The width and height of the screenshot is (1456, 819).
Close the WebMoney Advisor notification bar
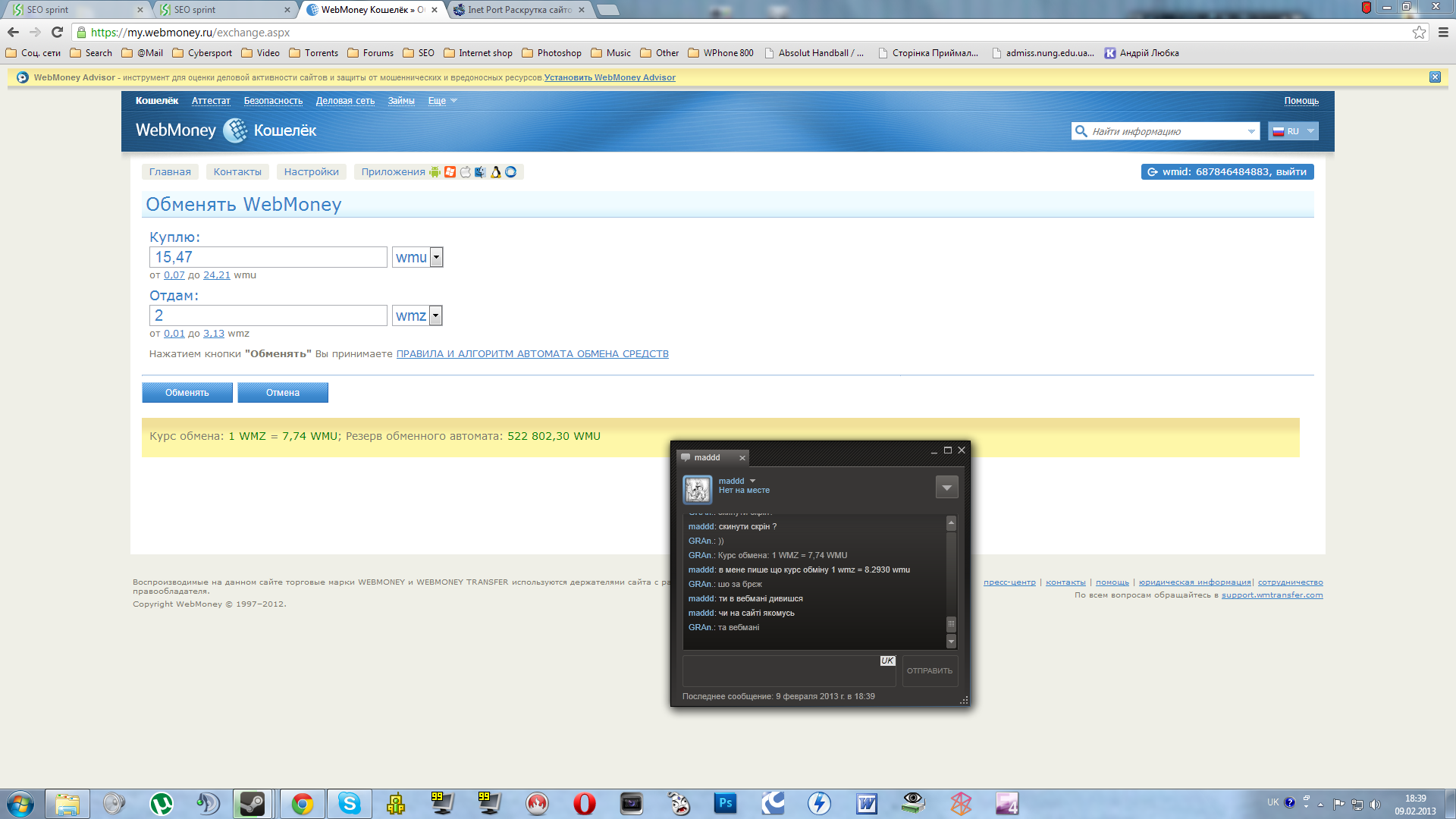pyautogui.click(x=1435, y=77)
